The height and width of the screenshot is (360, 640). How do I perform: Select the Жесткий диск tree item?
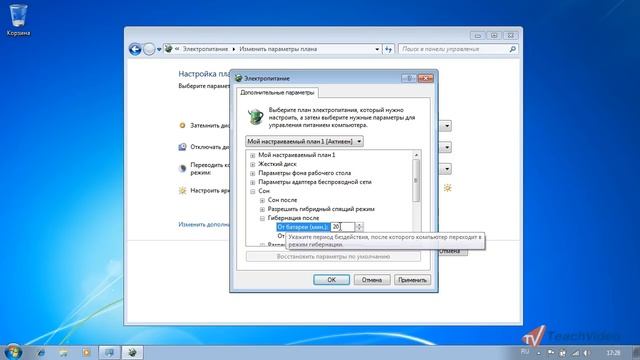pos(277,164)
